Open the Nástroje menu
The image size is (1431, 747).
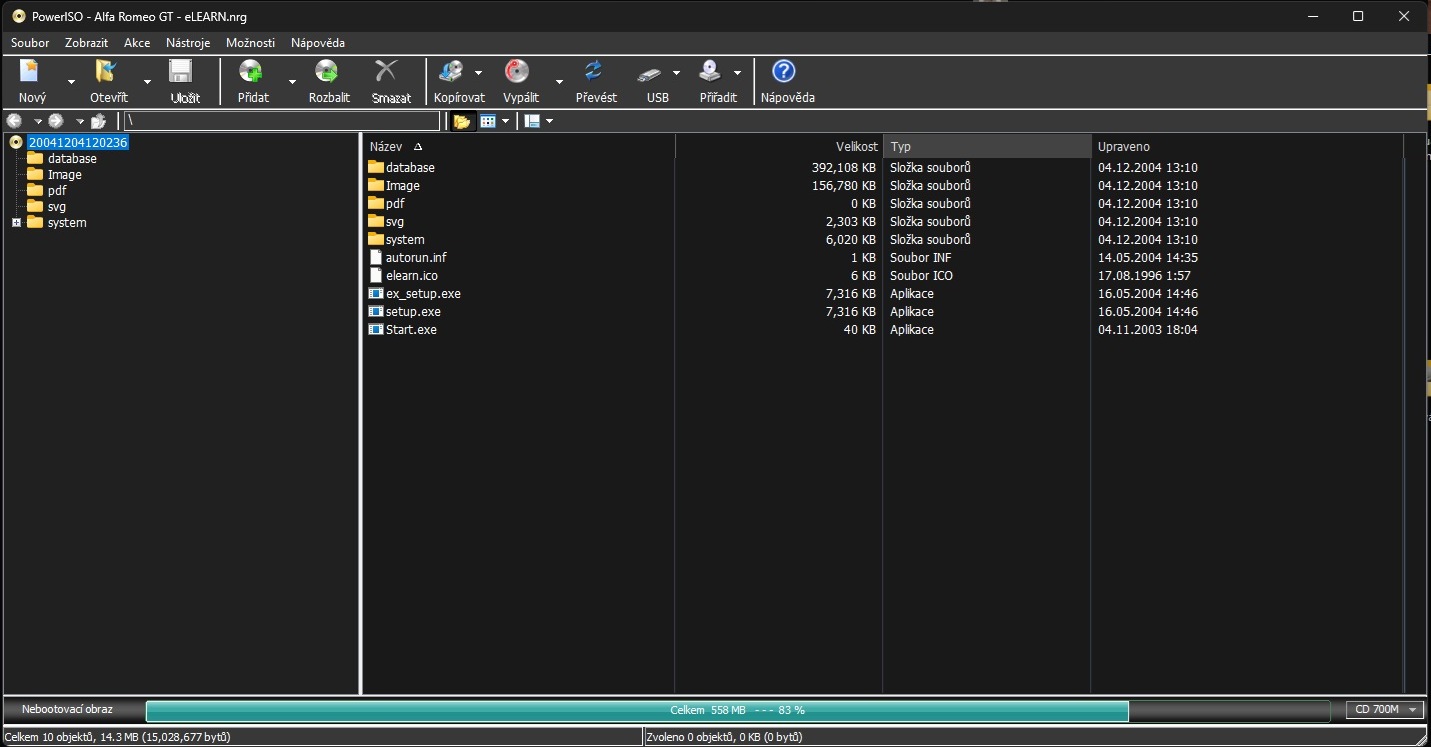click(188, 43)
